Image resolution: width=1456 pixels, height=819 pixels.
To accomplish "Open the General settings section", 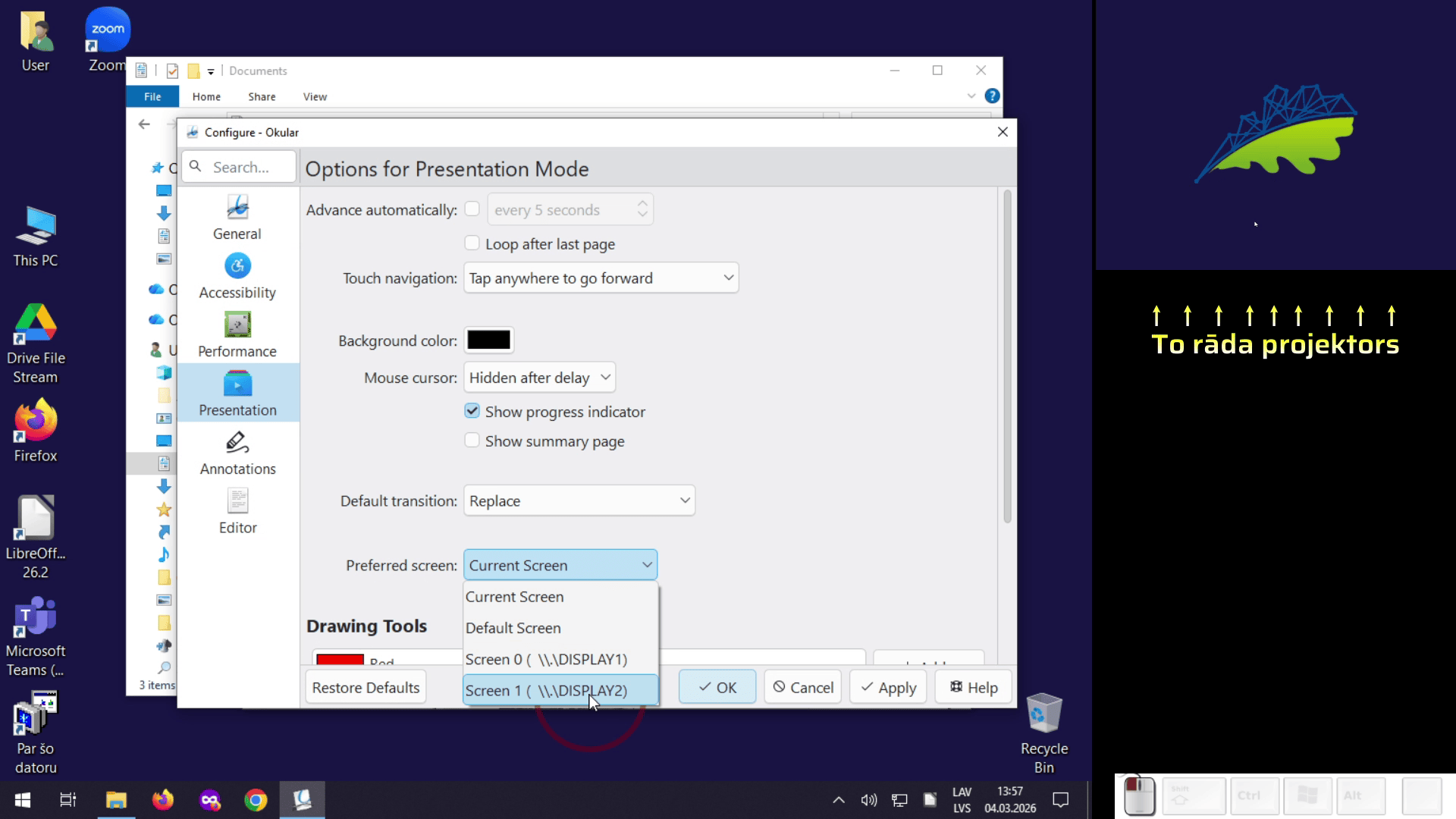I will pyautogui.click(x=237, y=218).
